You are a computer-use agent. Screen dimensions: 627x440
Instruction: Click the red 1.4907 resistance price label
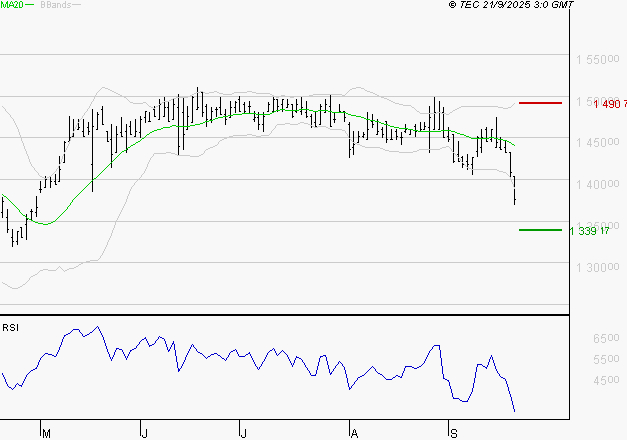[x=609, y=103]
